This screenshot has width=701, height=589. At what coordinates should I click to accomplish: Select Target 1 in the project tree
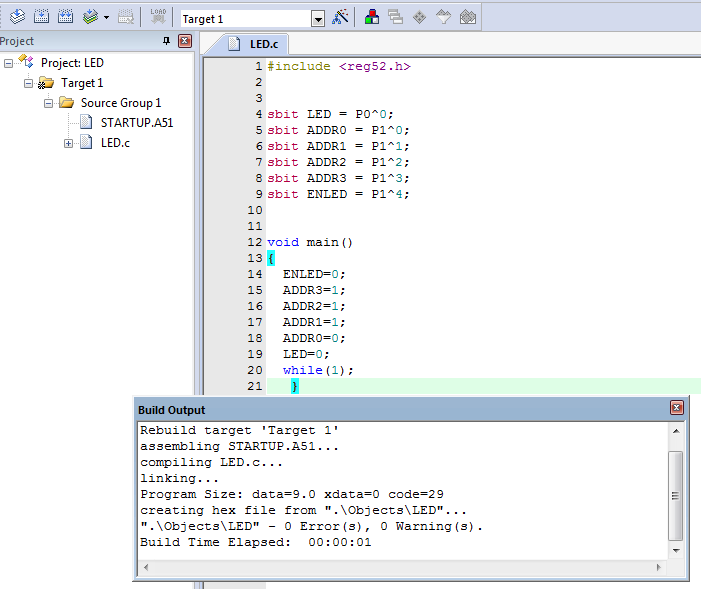[x=82, y=83]
